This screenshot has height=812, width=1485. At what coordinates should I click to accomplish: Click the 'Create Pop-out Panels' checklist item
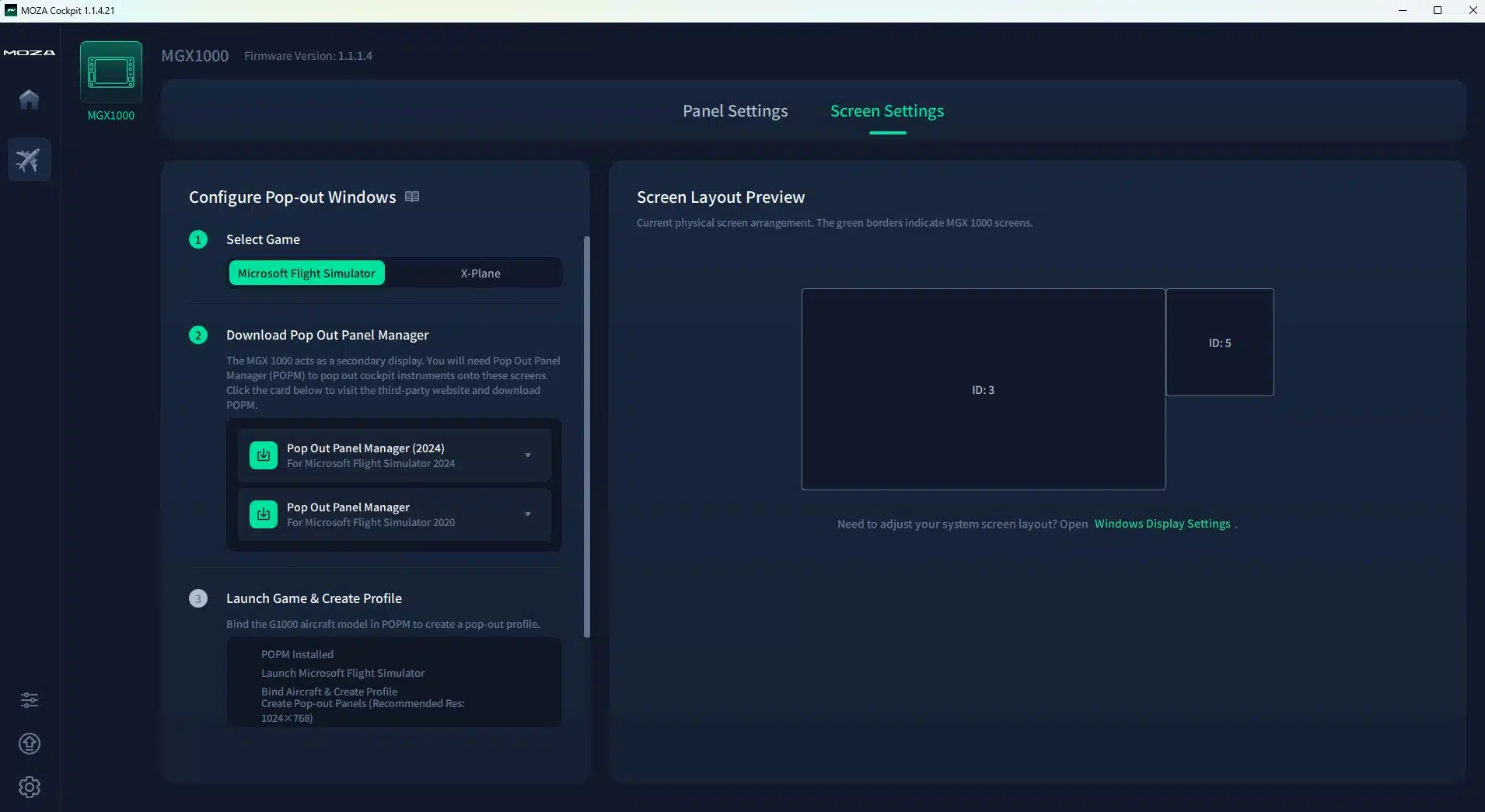pyautogui.click(x=362, y=710)
